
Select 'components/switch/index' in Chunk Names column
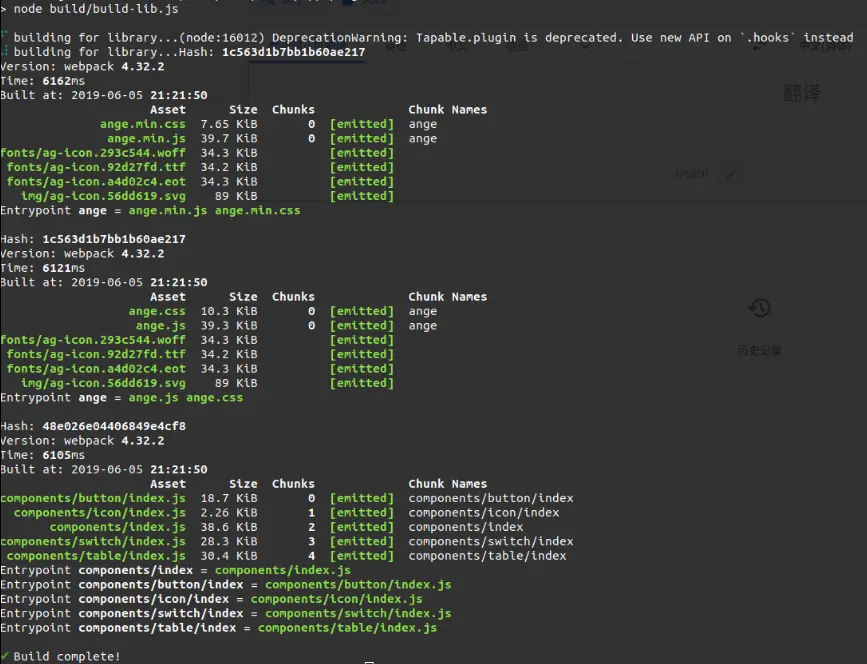point(491,541)
